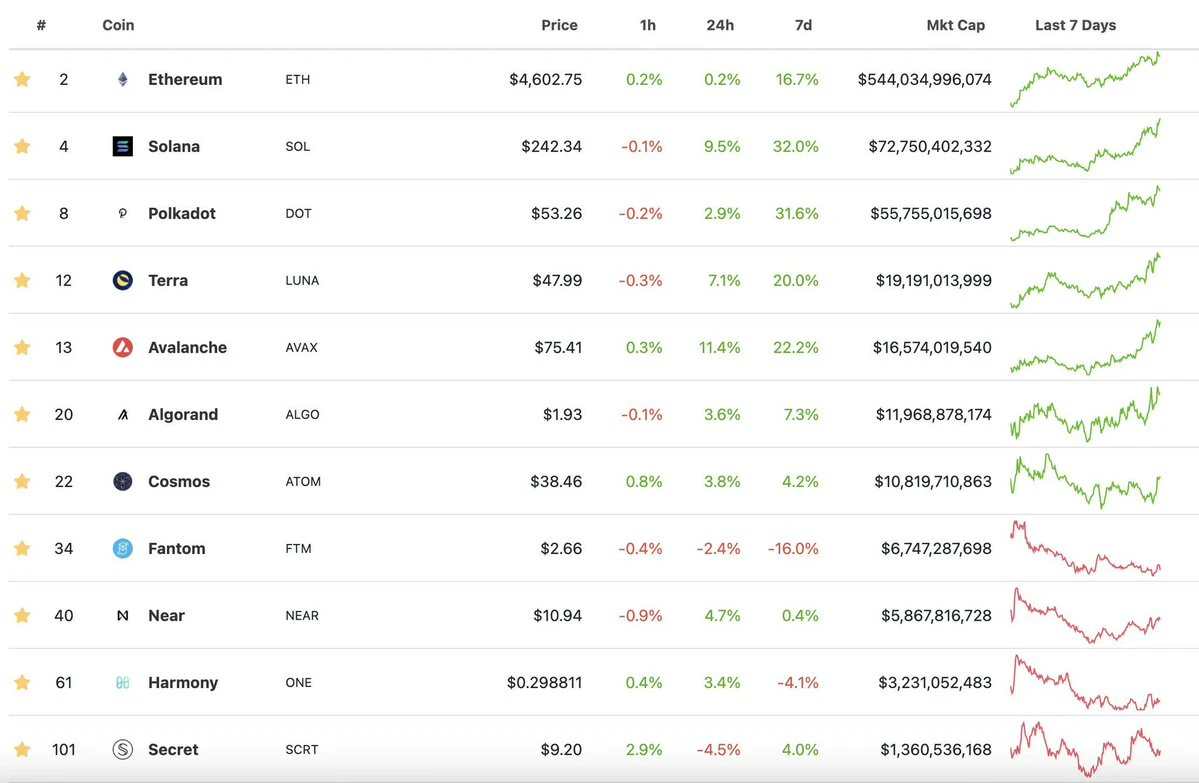Open the Algorand coin page
Viewport: 1199px width, 783px height.
(183, 414)
